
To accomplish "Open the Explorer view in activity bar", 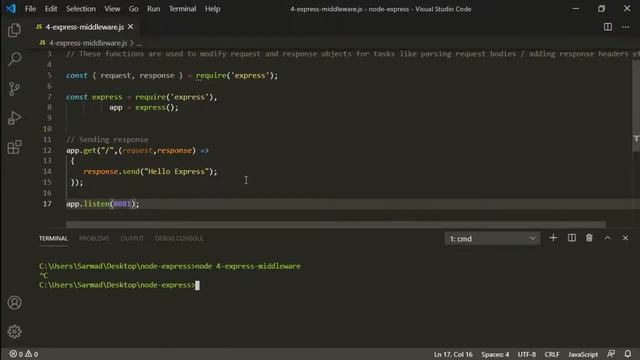I will point(14,30).
